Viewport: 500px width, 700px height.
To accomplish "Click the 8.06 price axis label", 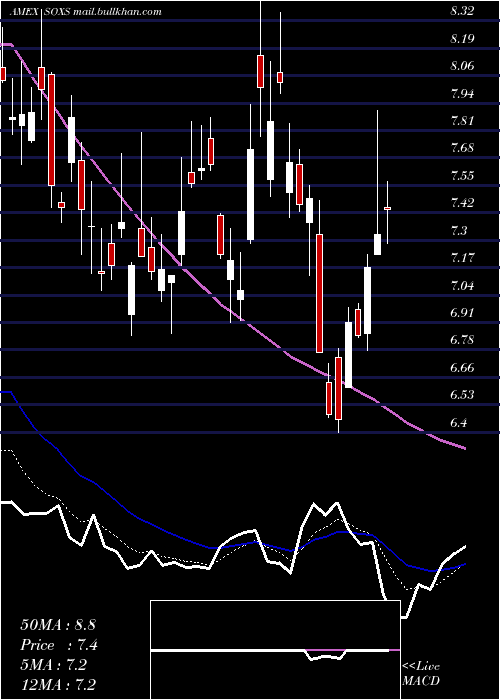I will pyautogui.click(x=462, y=66).
